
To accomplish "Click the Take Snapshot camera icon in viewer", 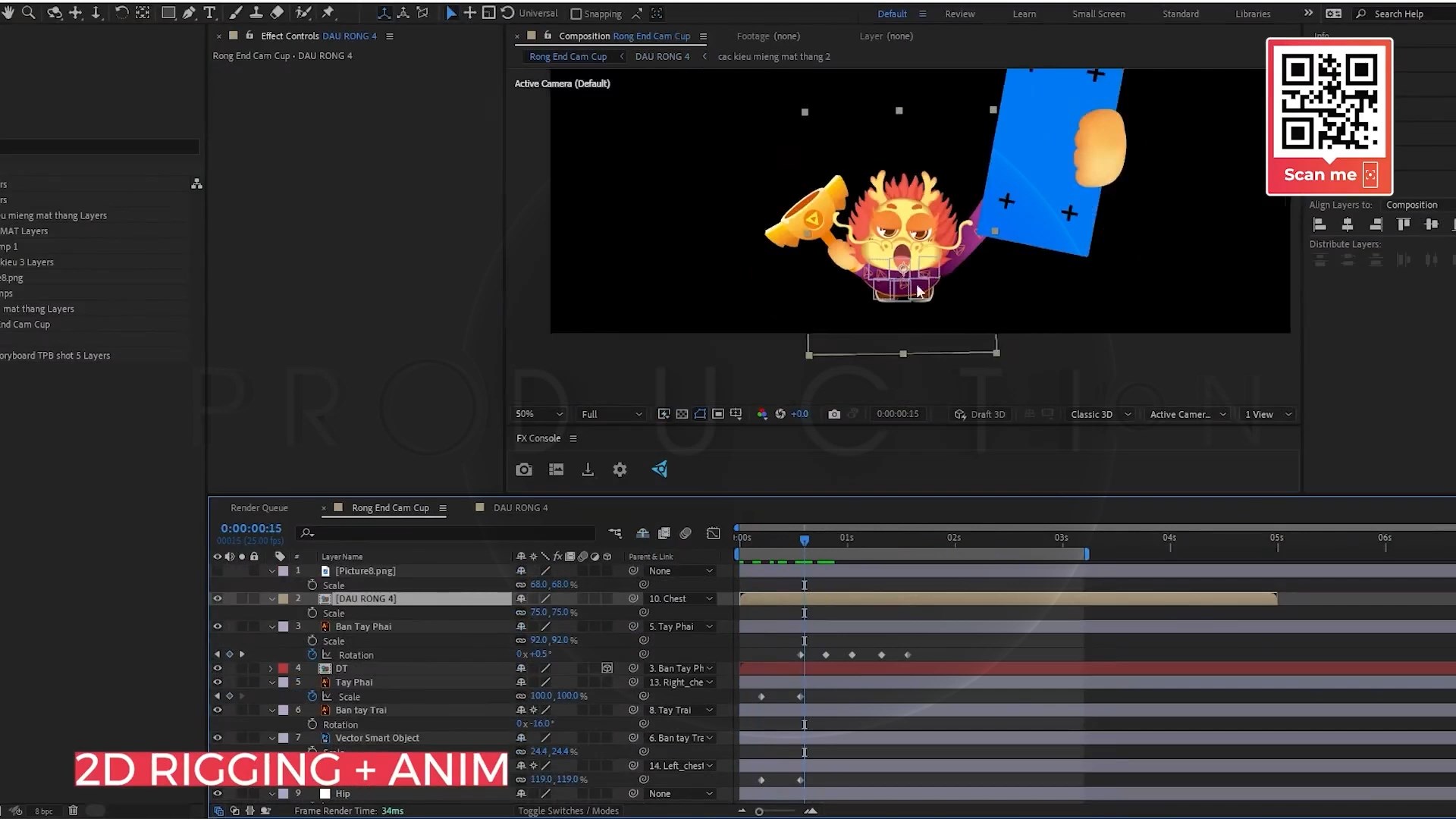I will [x=834, y=414].
